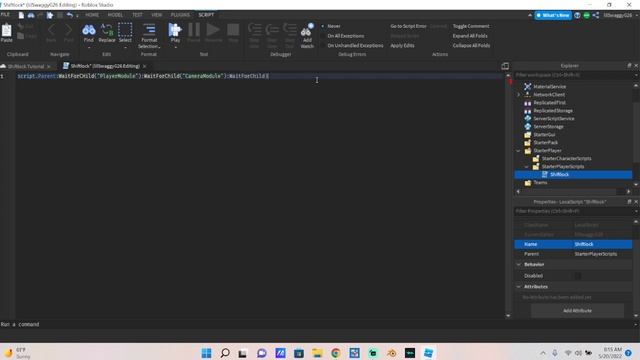Select On All Exceptions option
The width and height of the screenshot is (640, 360).
coord(345,36)
